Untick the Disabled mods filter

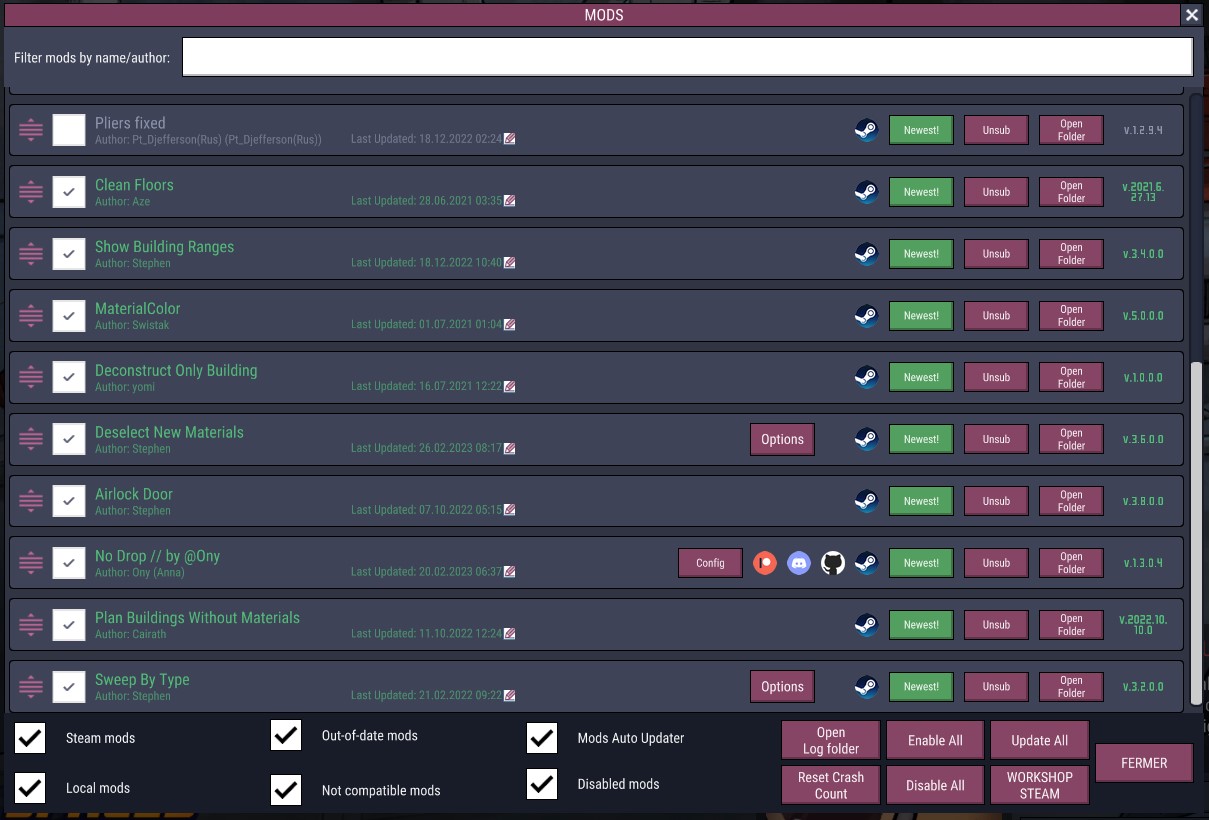tap(542, 784)
